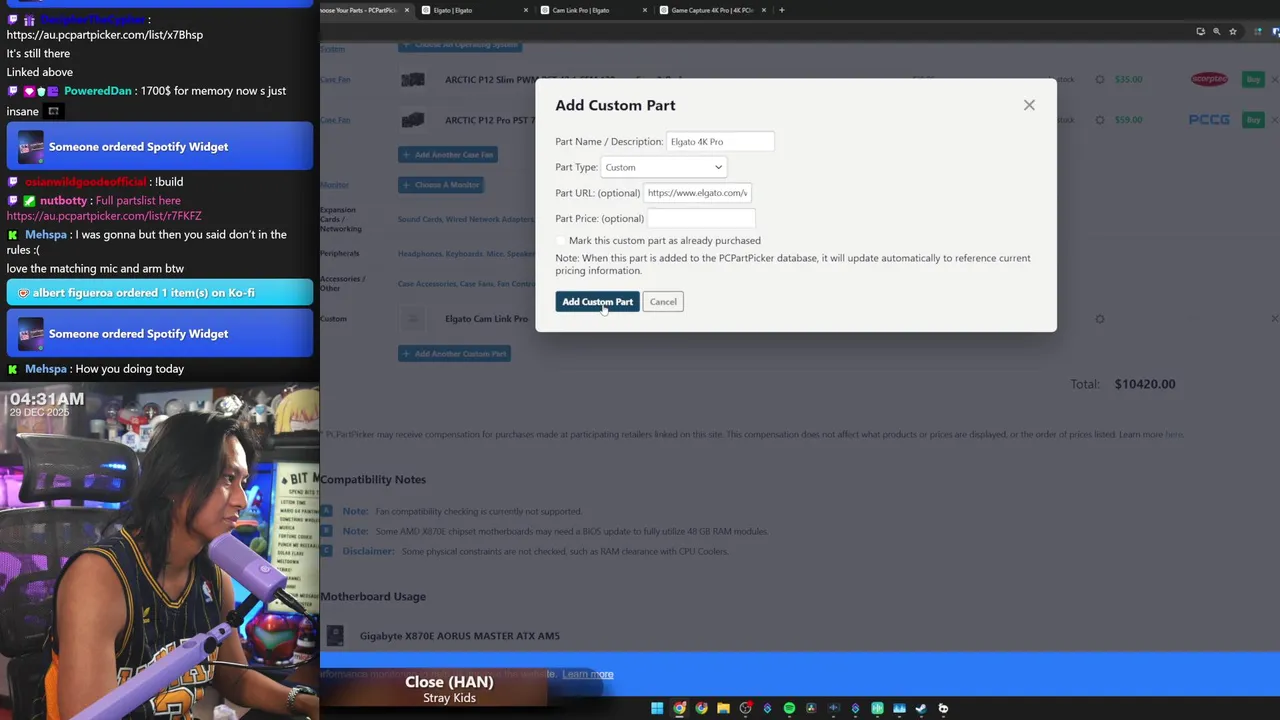Open nutbotty's pcpartpicker list link in chat
Image resolution: width=1280 pixels, height=720 pixels.
[104, 216]
